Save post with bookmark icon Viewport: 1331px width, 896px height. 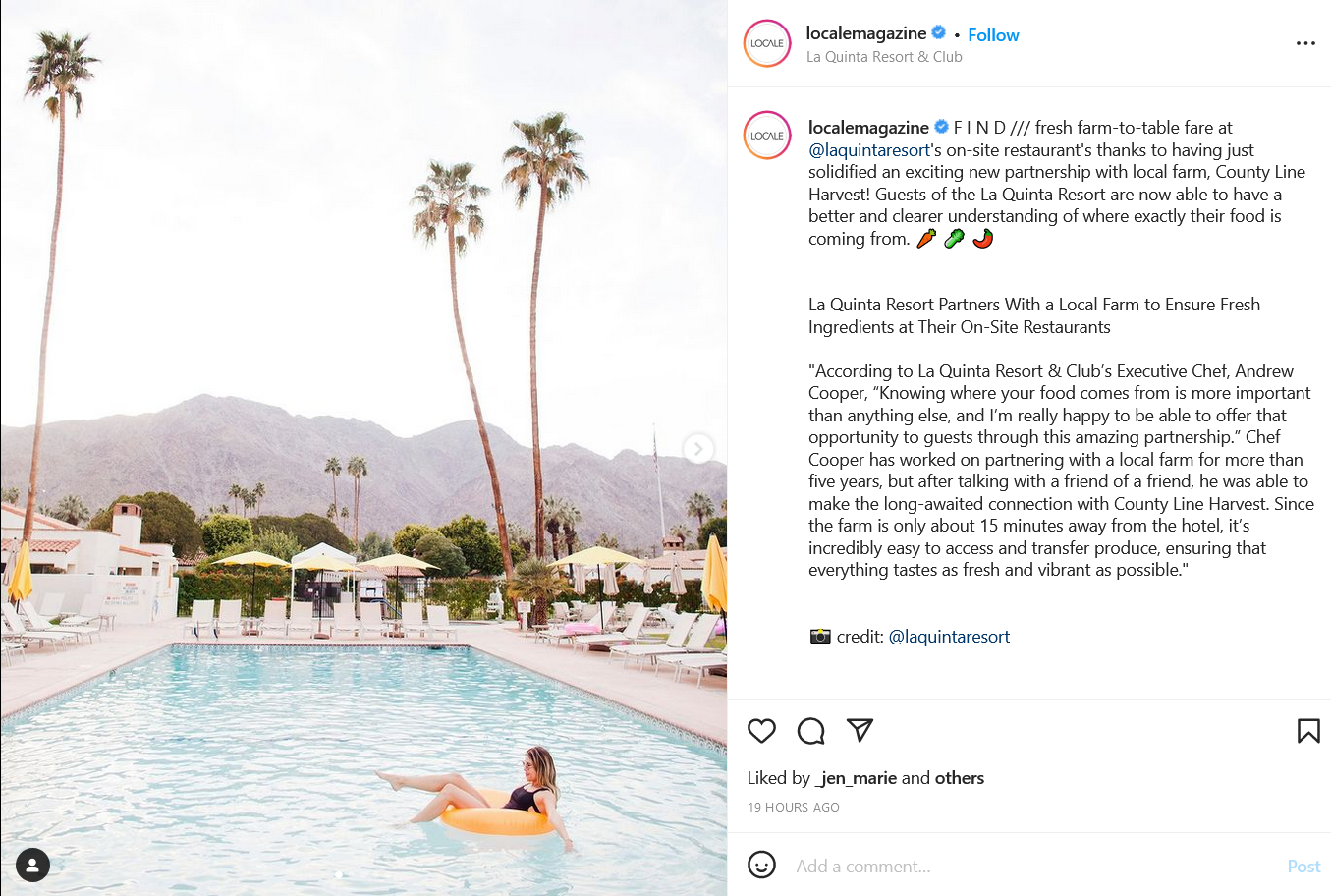pyautogui.click(x=1308, y=731)
